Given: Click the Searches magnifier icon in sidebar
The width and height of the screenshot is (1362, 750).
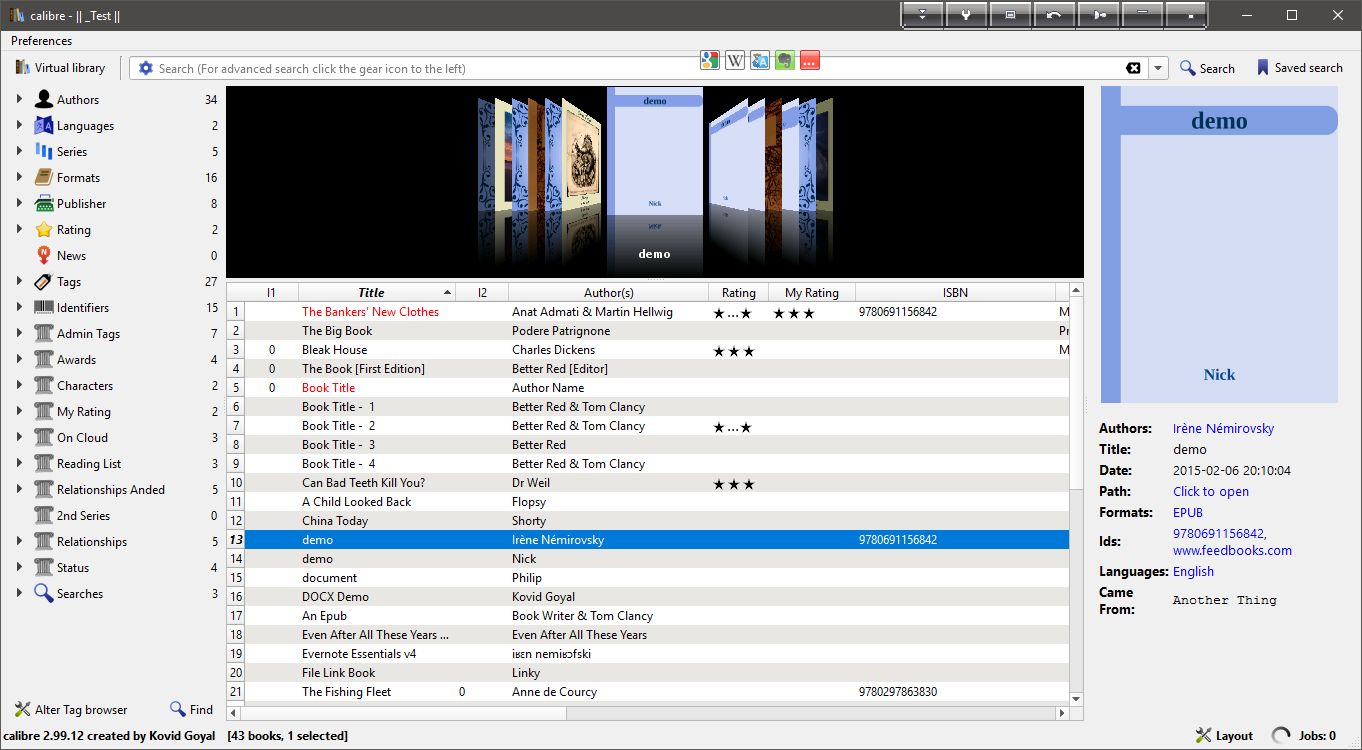Looking at the screenshot, I should tap(44, 593).
